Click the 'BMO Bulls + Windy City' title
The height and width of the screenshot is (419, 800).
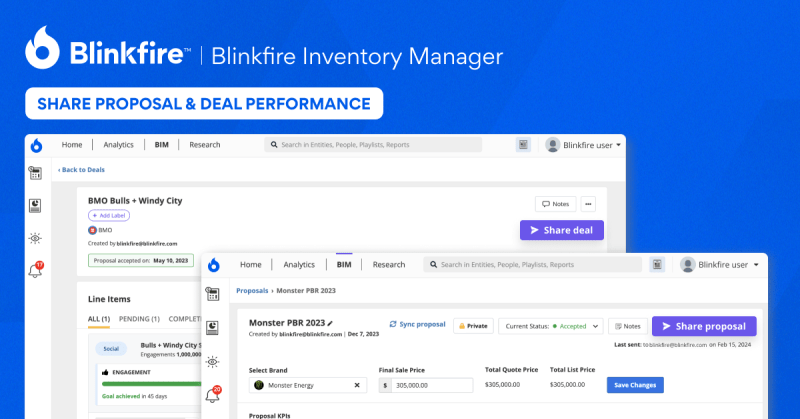pos(135,201)
